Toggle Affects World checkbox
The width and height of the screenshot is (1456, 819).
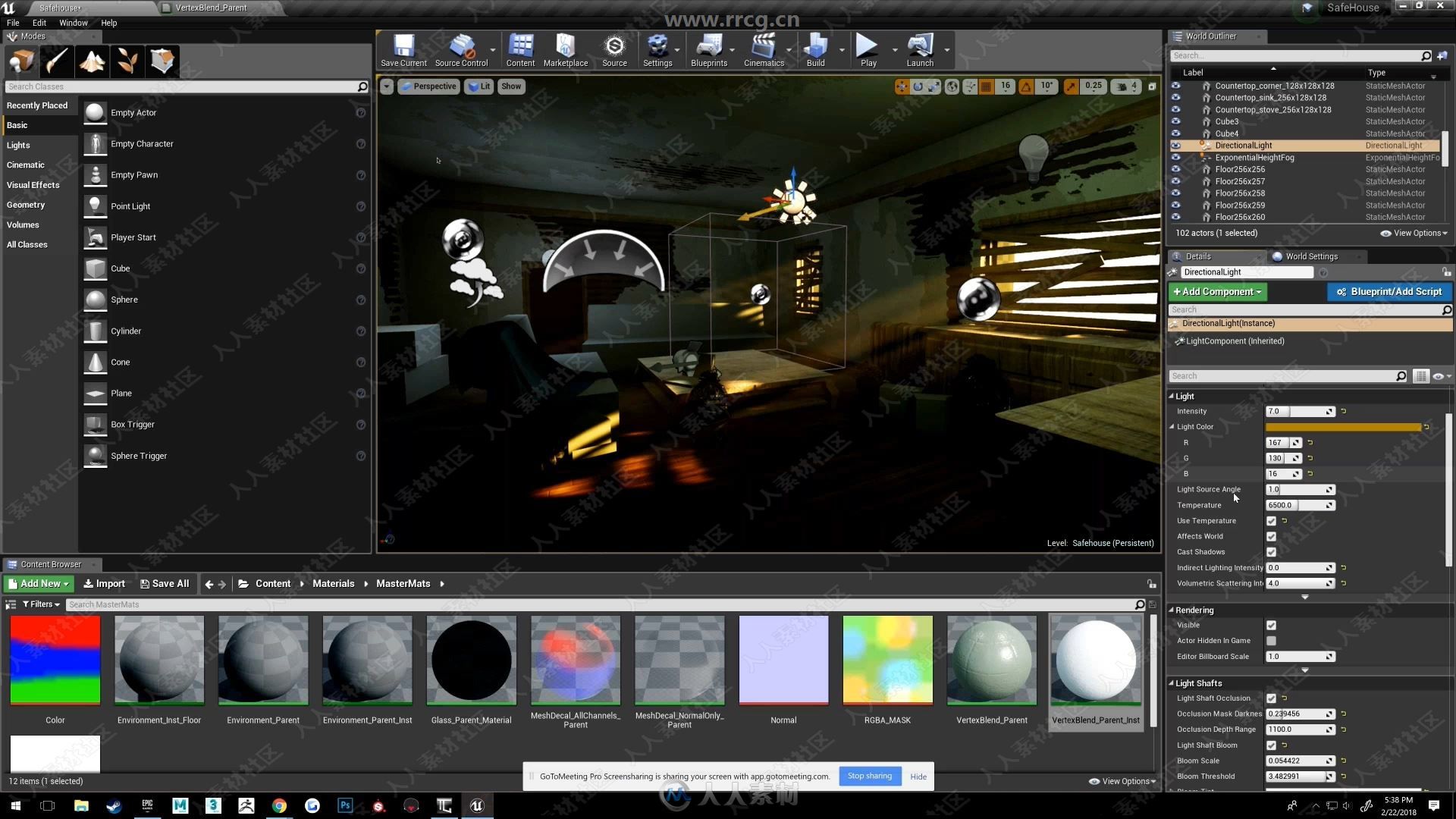(x=1272, y=536)
